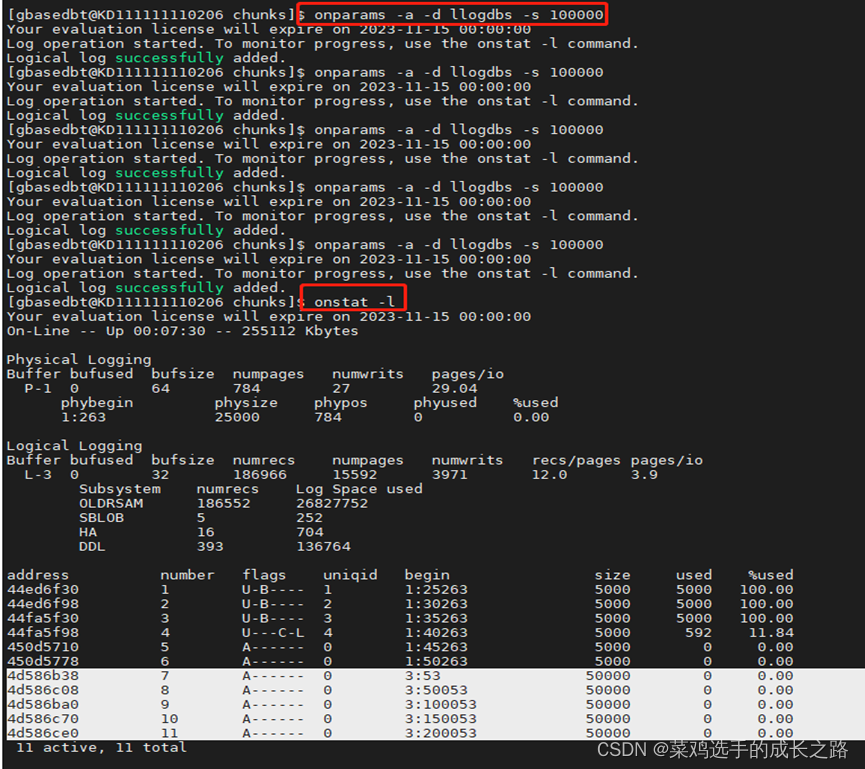Click the address 44ed6f30 in log table
This screenshot has width=865, height=769.
point(43,590)
